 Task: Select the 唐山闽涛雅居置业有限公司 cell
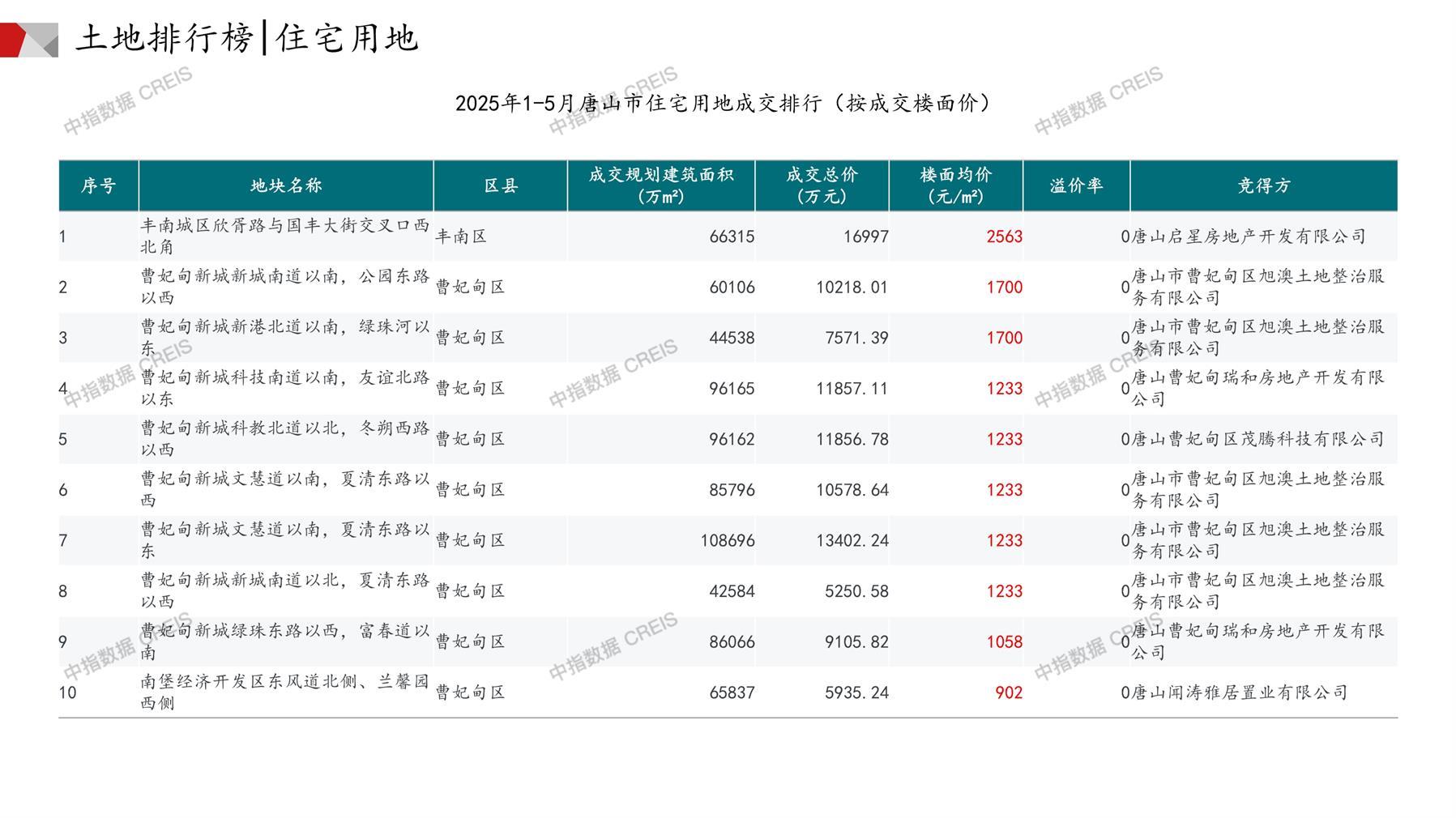click(1240, 692)
